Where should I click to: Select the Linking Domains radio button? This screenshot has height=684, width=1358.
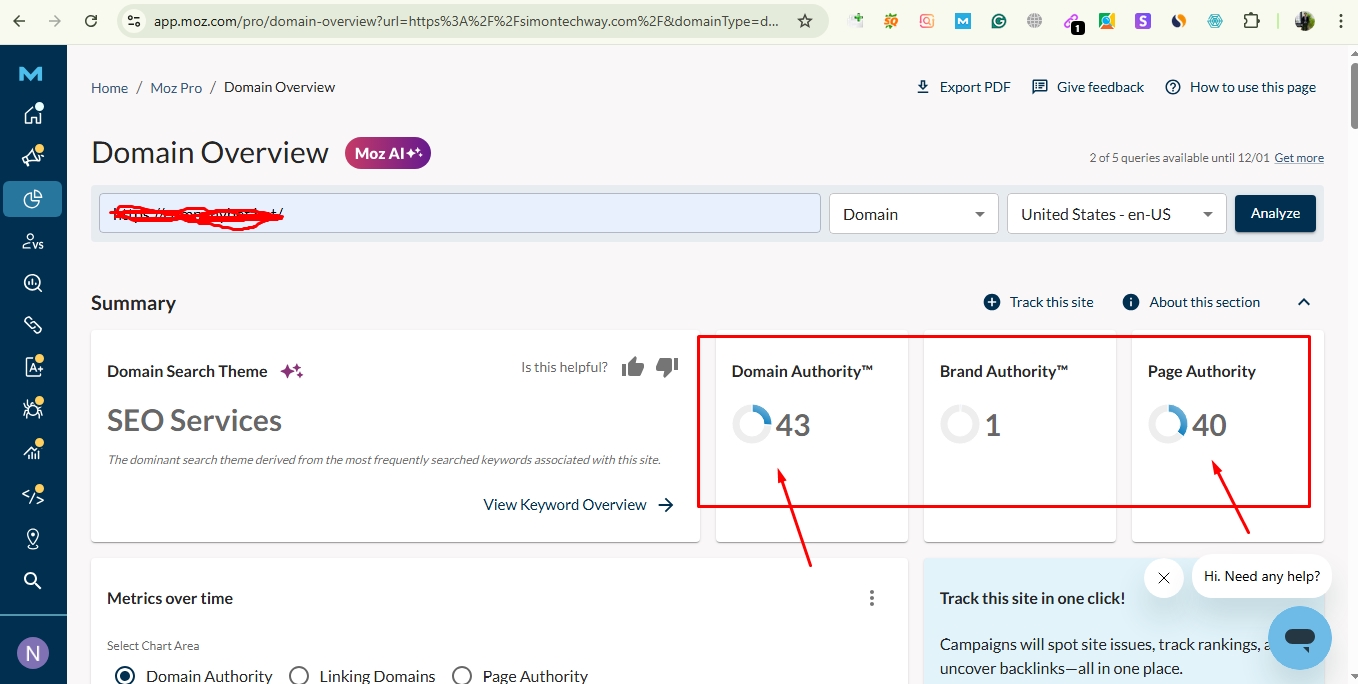(298, 676)
